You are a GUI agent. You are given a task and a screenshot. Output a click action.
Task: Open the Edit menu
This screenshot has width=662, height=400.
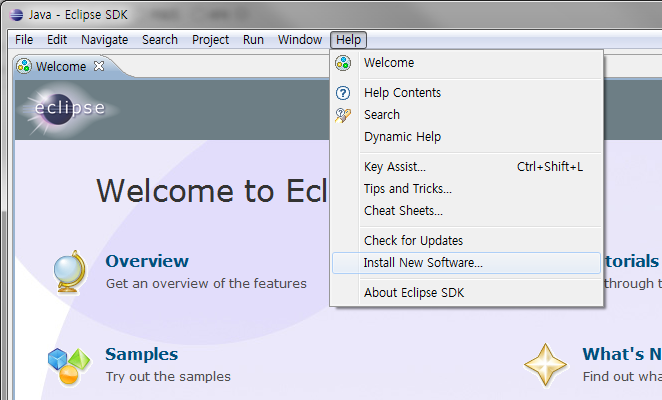(57, 40)
